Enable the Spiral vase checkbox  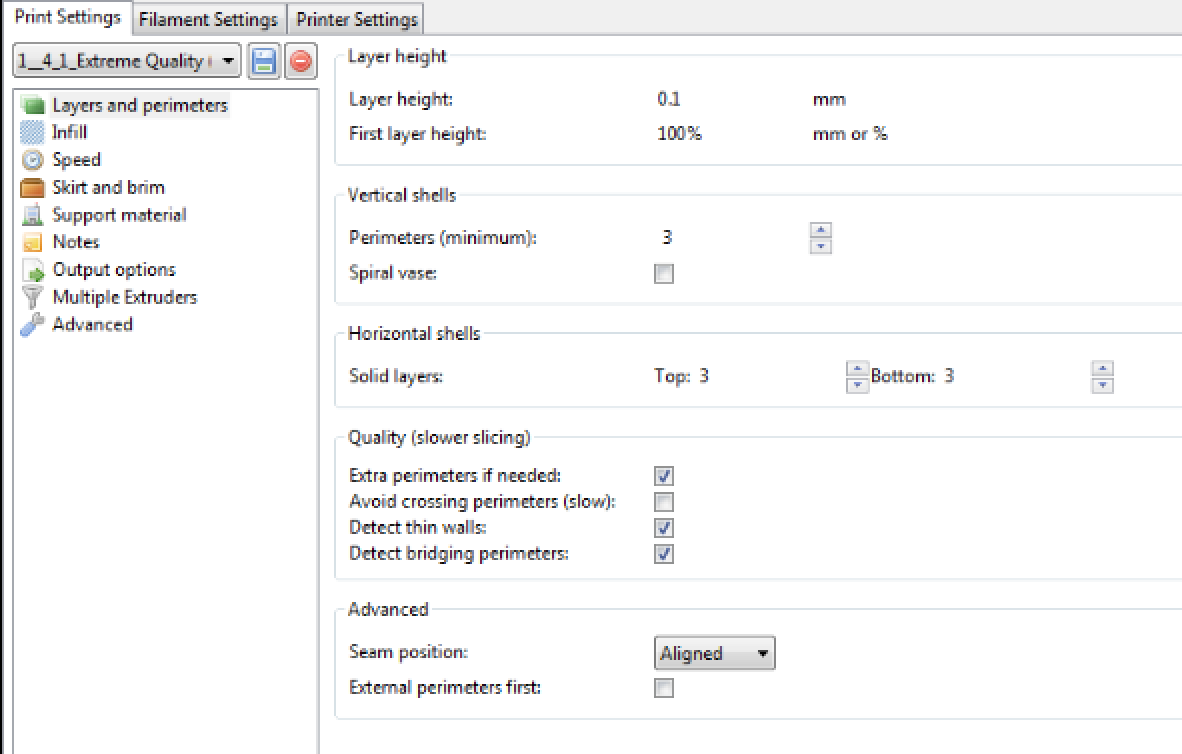(663, 273)
